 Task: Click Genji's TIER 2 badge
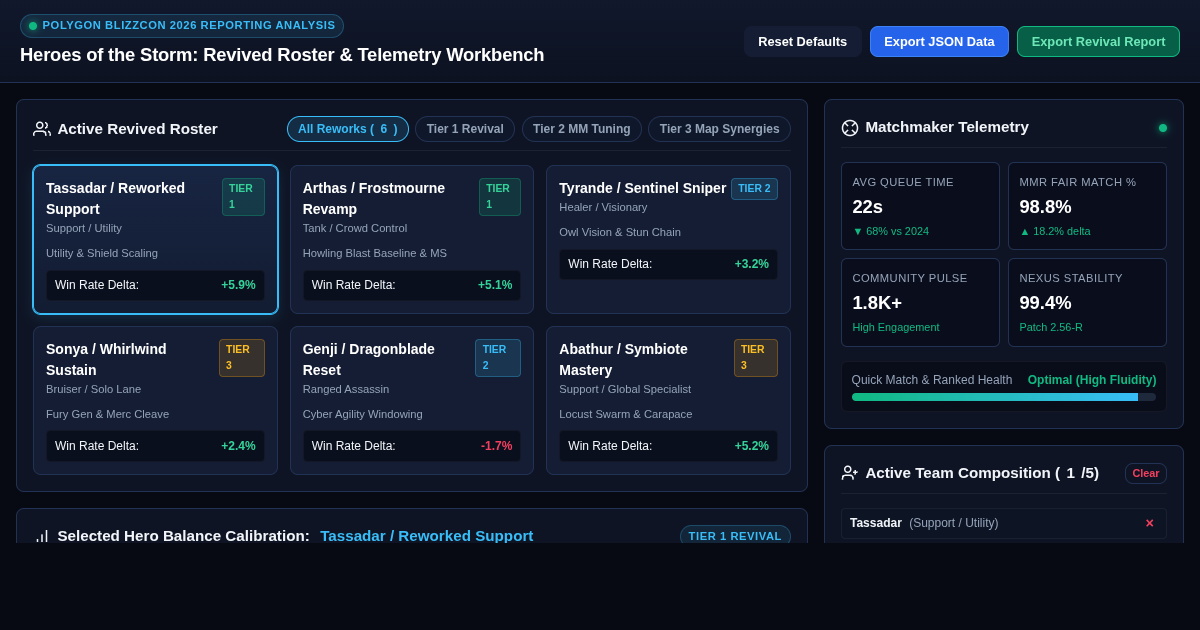click(498, 358)
